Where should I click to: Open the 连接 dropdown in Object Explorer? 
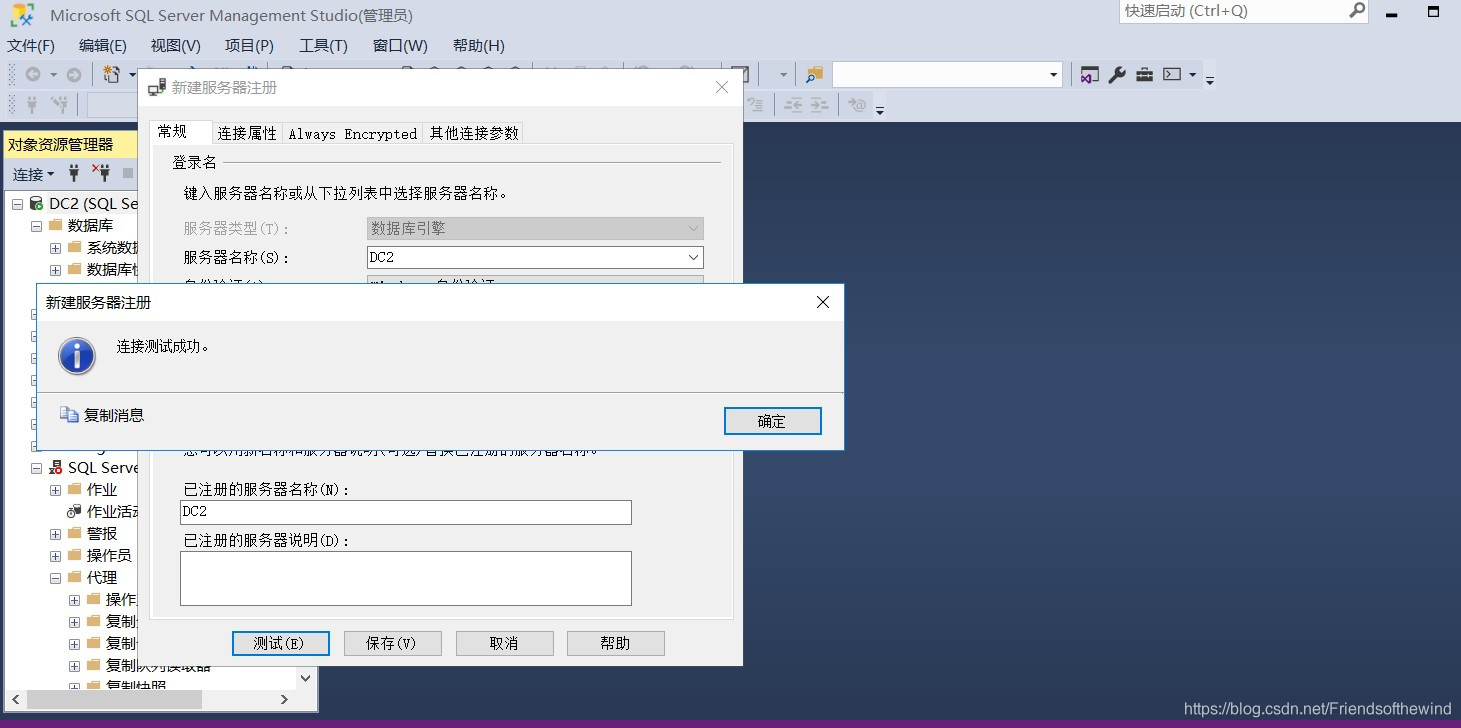(33, 174)
